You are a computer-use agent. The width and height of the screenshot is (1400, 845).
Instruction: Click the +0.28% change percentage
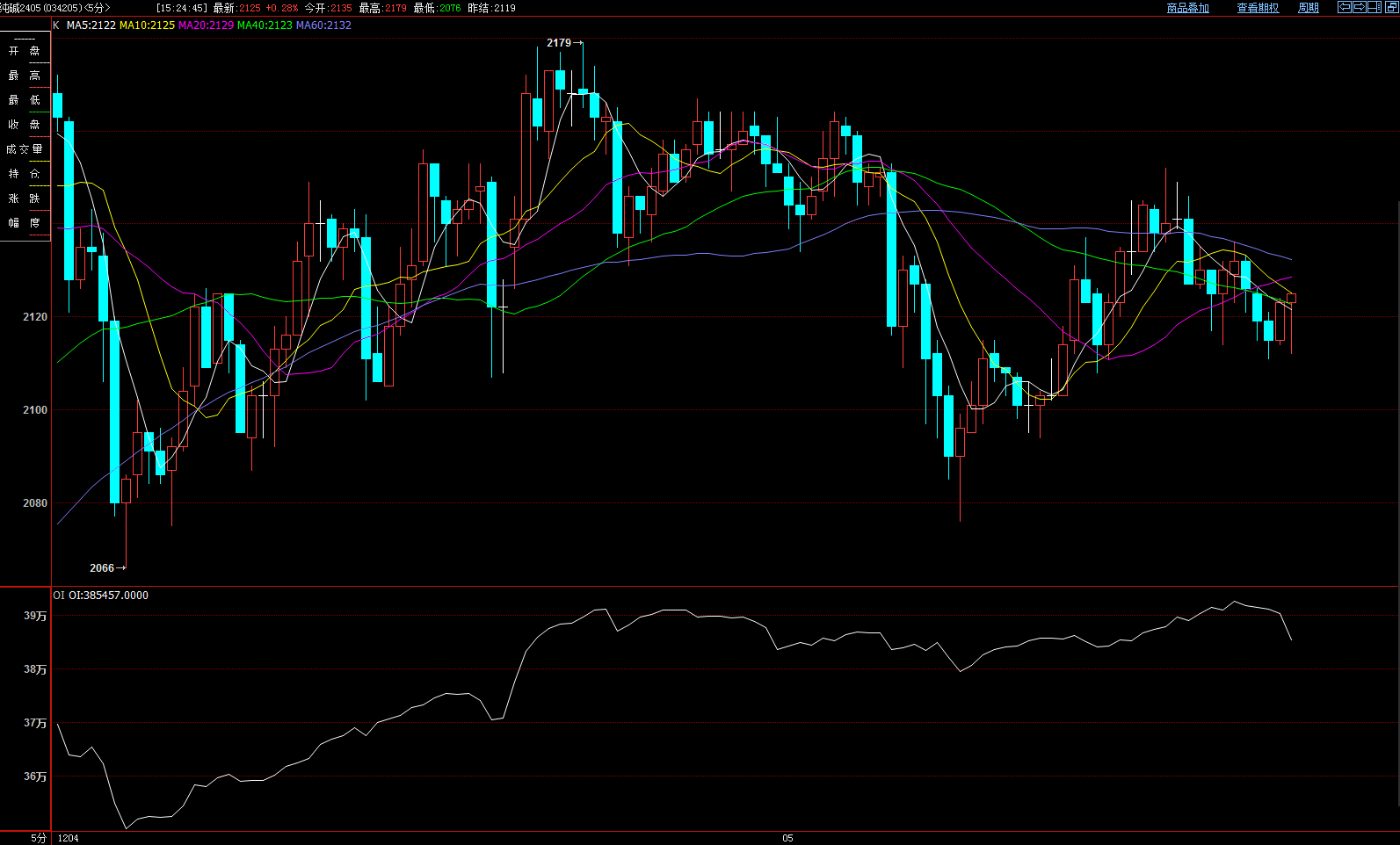click(282, 8)
